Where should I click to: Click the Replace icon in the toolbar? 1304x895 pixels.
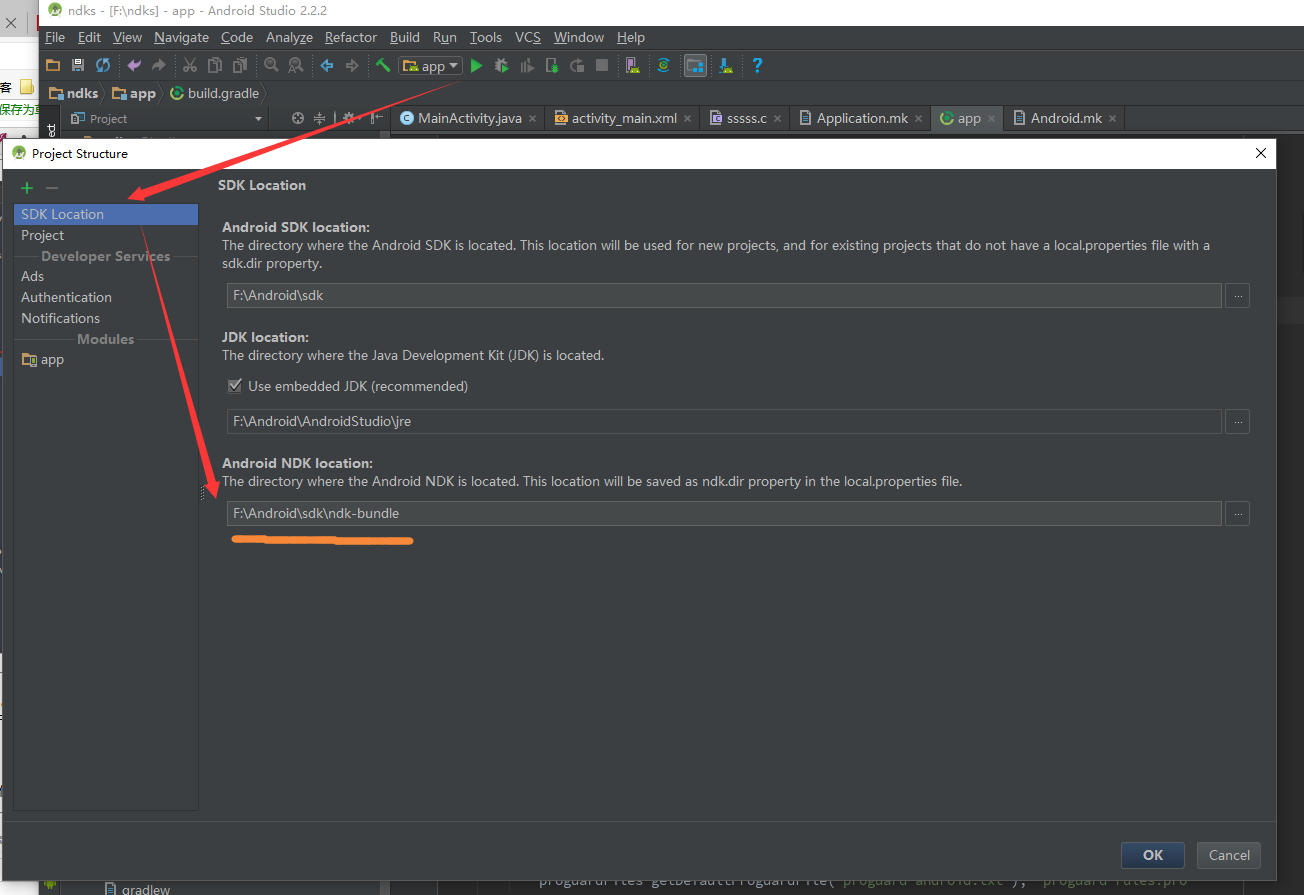coord(296,65)
